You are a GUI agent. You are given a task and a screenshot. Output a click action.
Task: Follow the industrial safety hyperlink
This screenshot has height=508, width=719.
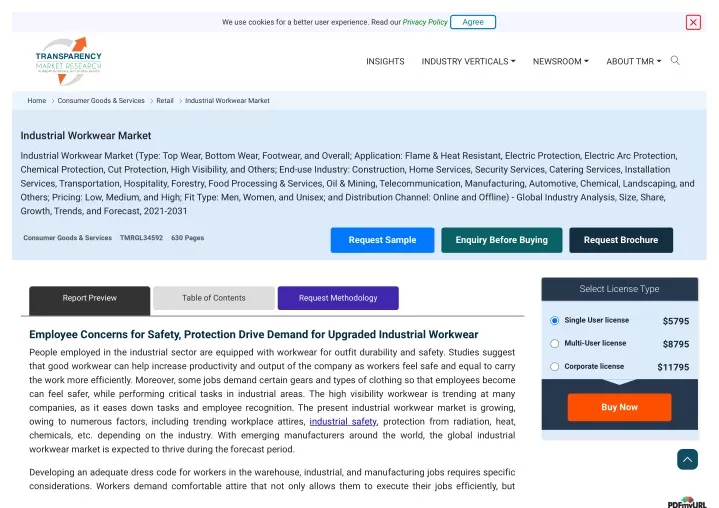click(x=343, y=421)
